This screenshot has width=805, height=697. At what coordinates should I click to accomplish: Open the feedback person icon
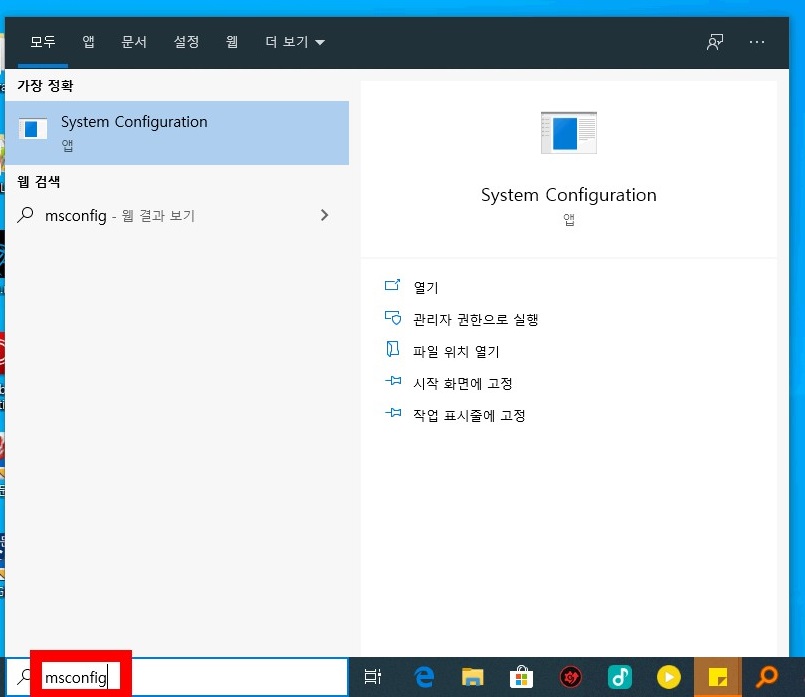715,42
